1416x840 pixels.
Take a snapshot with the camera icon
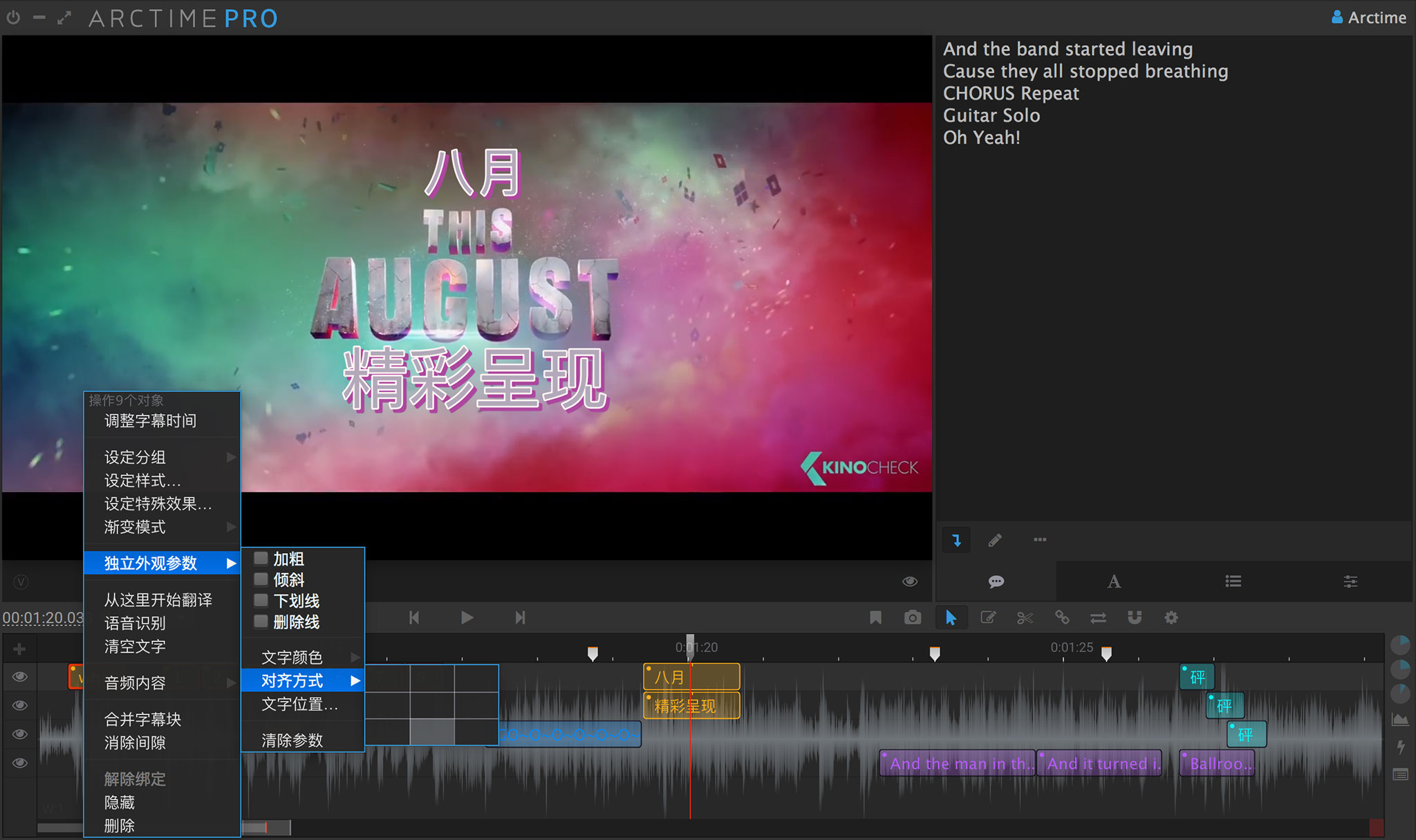(913, 617)
